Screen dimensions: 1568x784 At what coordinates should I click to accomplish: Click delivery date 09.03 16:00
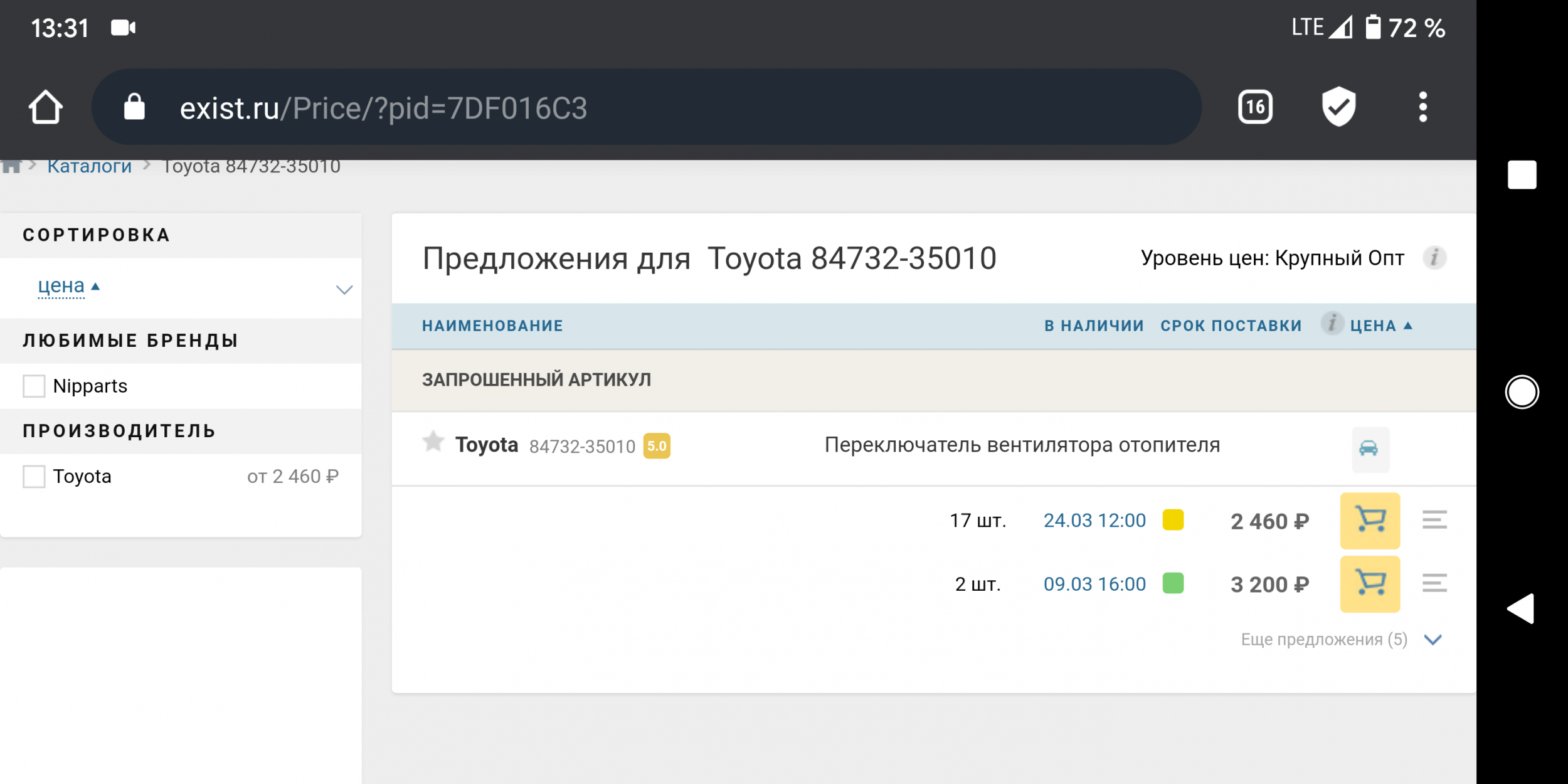[1094, 584]
